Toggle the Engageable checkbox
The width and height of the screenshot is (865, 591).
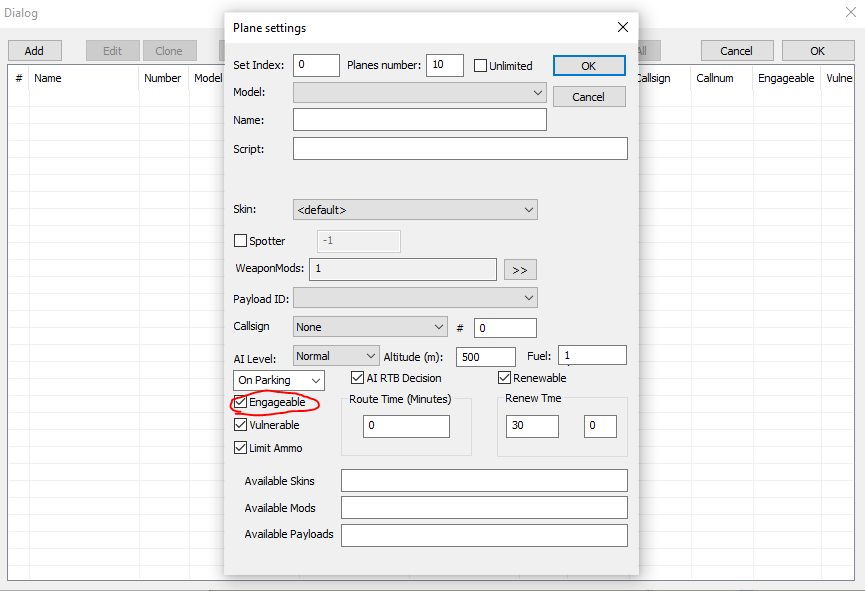point(240,403)
